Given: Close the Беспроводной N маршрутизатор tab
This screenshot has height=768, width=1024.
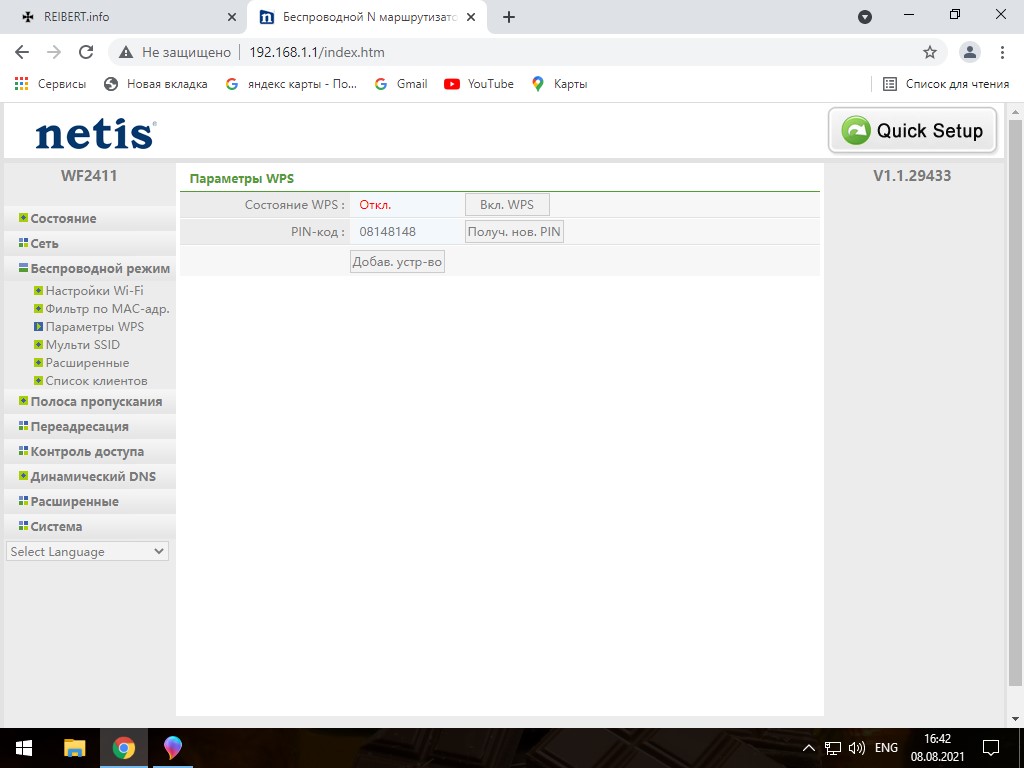Looking at the screenshot, I should point(471,18).
